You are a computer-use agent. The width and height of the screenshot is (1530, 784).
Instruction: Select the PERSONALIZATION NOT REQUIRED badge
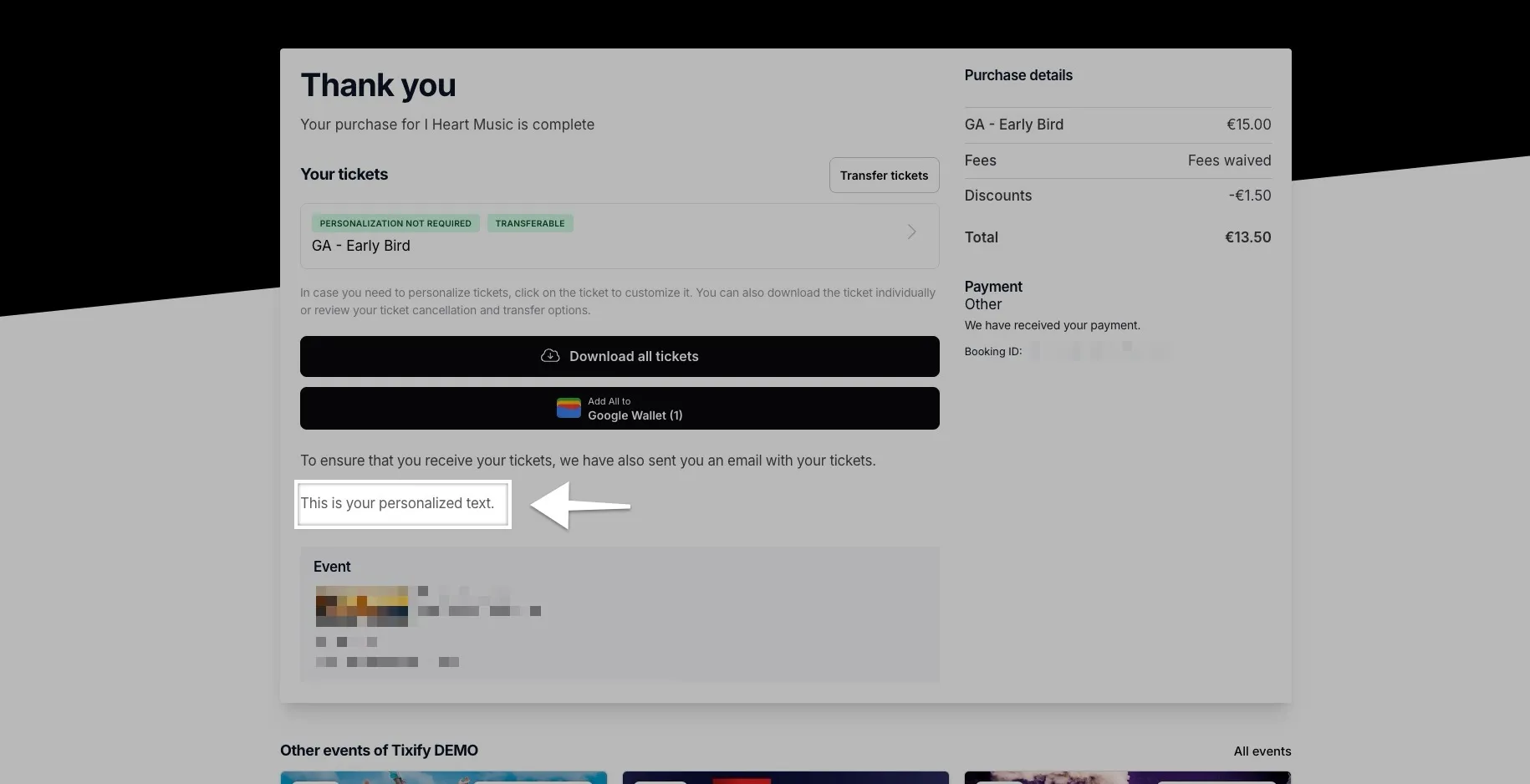(x=395, y=223)
